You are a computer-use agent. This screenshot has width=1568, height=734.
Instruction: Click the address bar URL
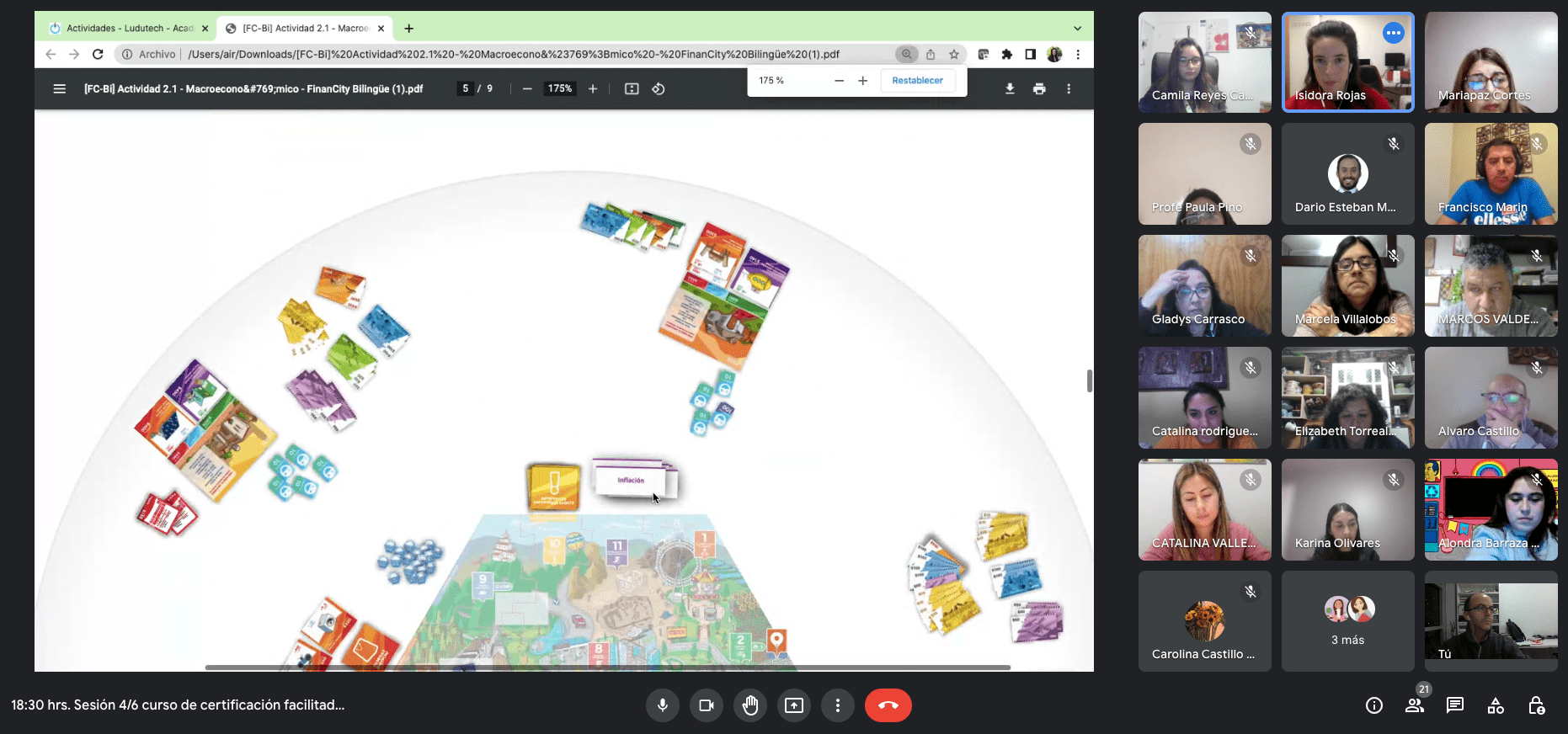pos(514,54)
